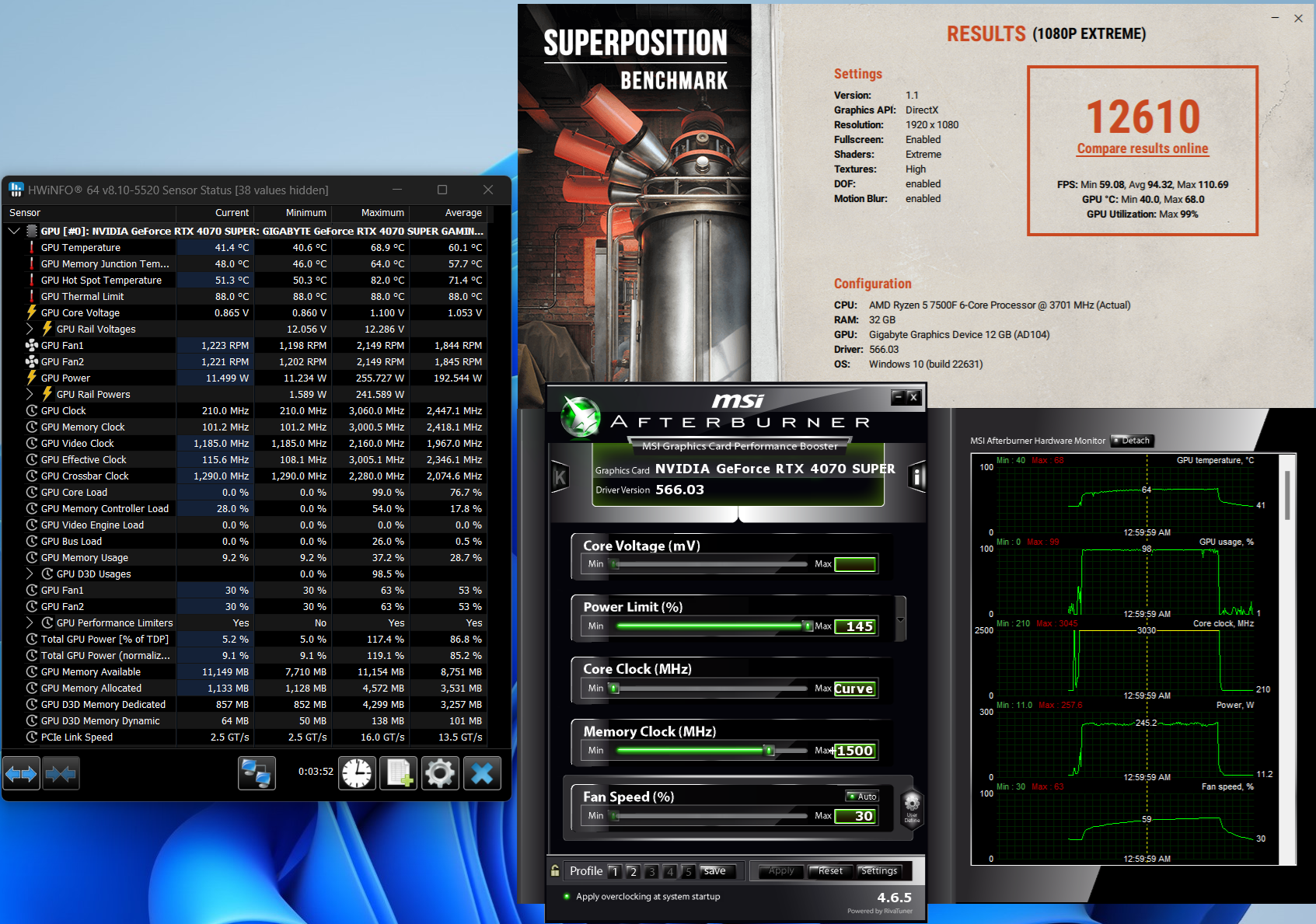
Task: Click the profile save button in Afterburner
Action: tap(717, 871)
